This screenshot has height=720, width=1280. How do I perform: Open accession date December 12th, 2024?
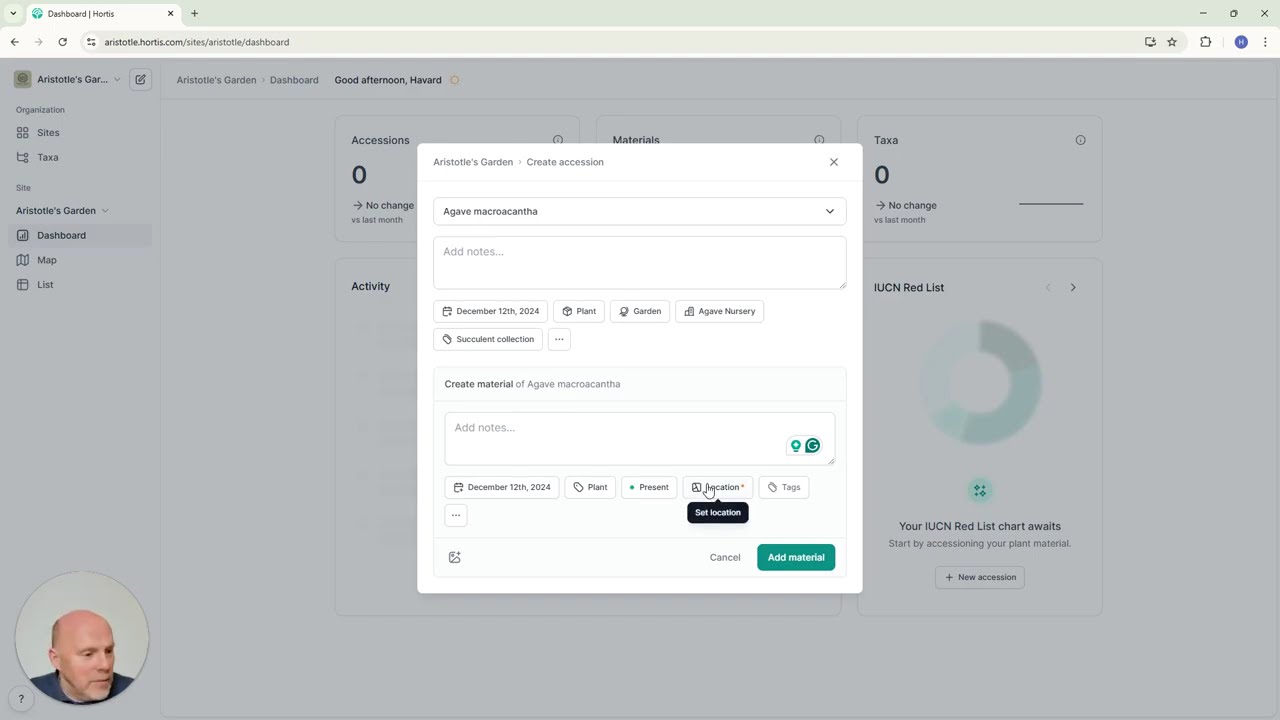coord(491,311)
